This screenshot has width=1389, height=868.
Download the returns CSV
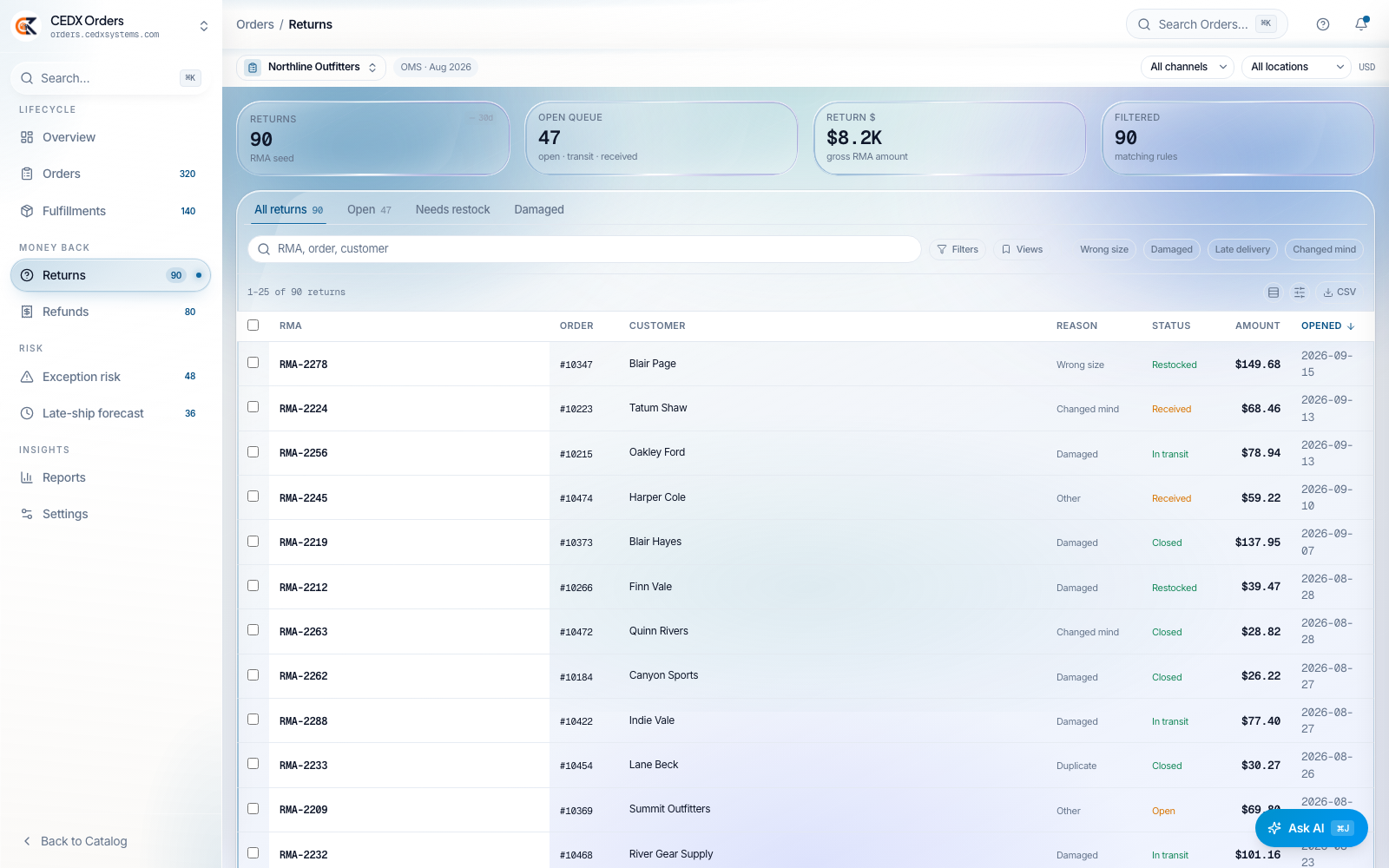coord(1340,293)
